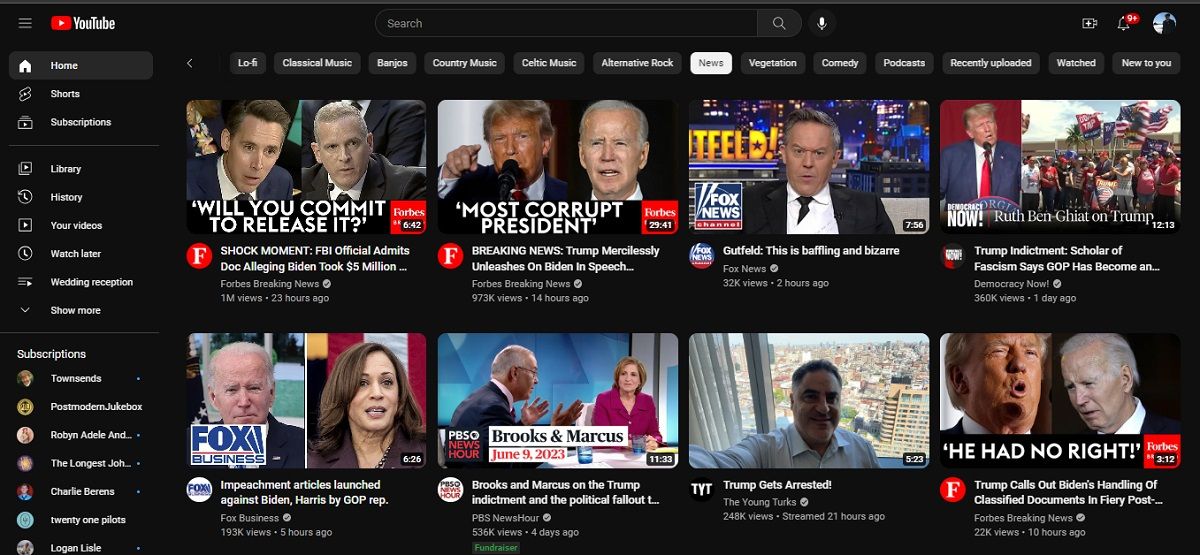Open 'Brooks and Marcus on the Trump' title

(x=566, y=492)
